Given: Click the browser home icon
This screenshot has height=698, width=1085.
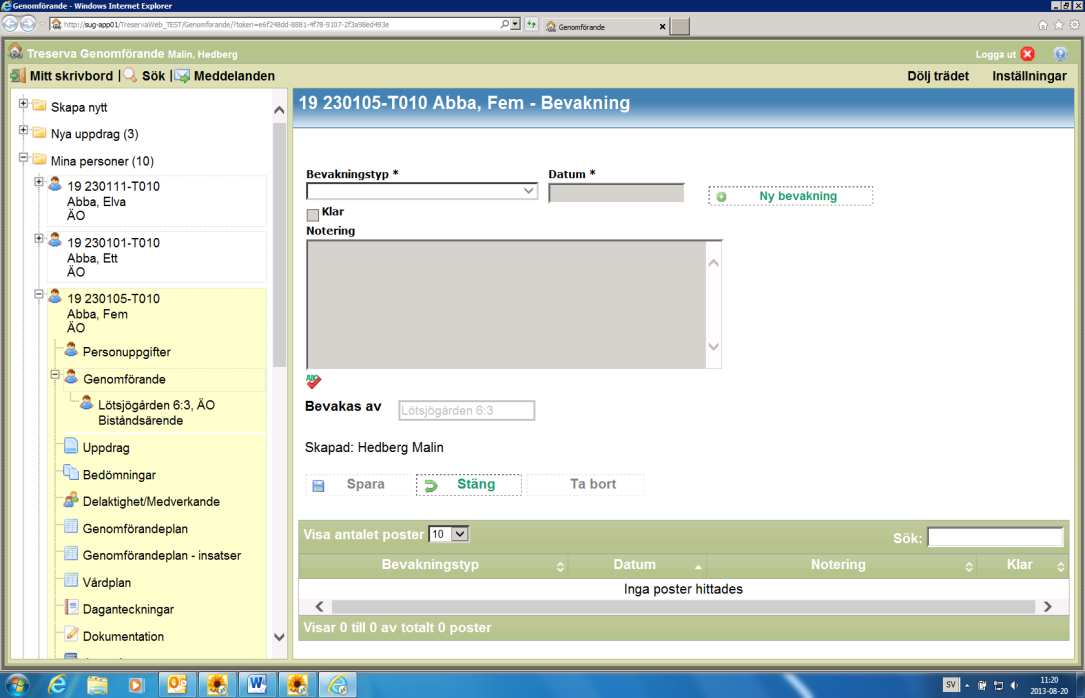Looking at the screenshot, I should pyautogui.click(x=1042, y=25).
